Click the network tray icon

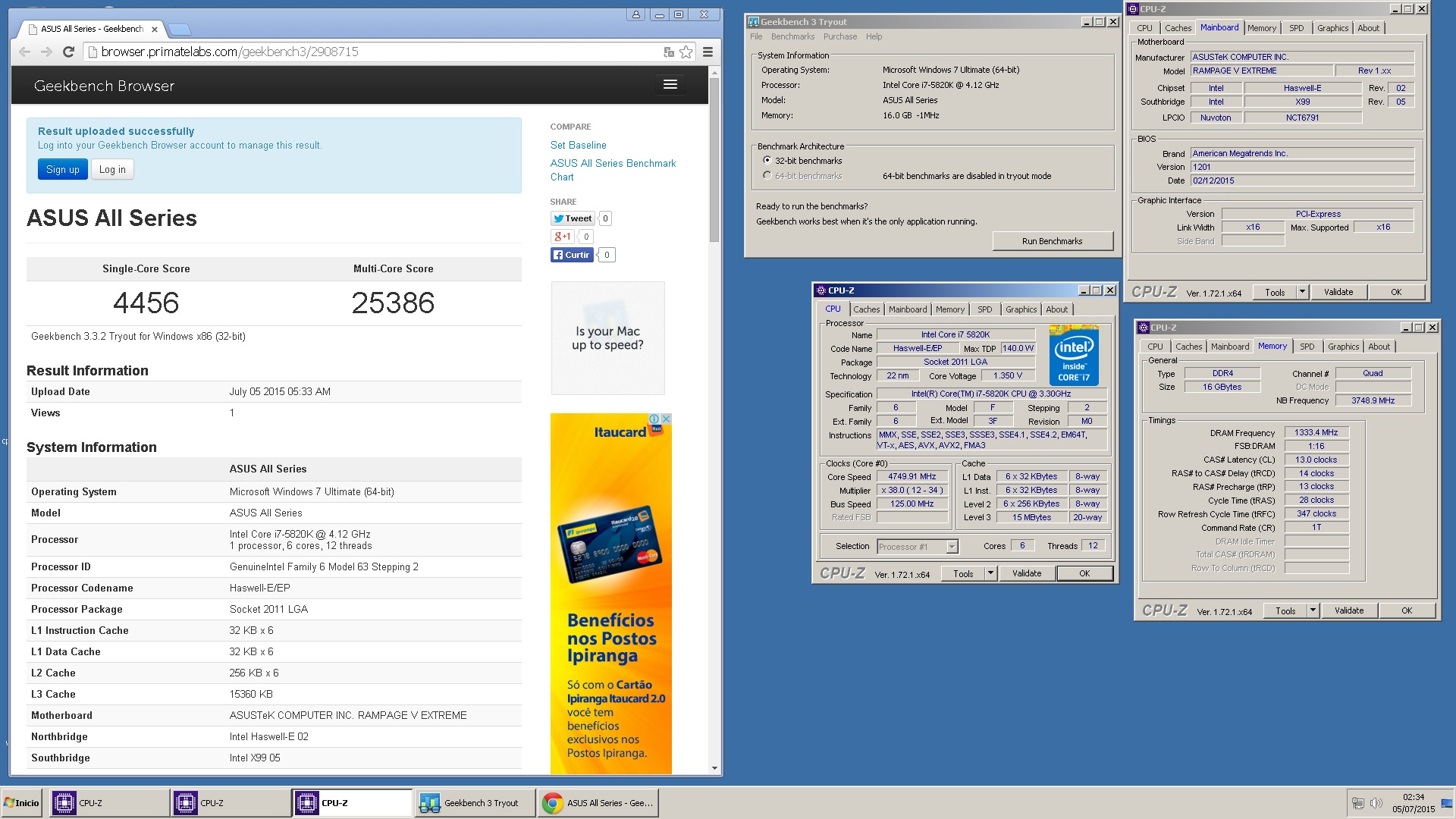click(1357, 803)
